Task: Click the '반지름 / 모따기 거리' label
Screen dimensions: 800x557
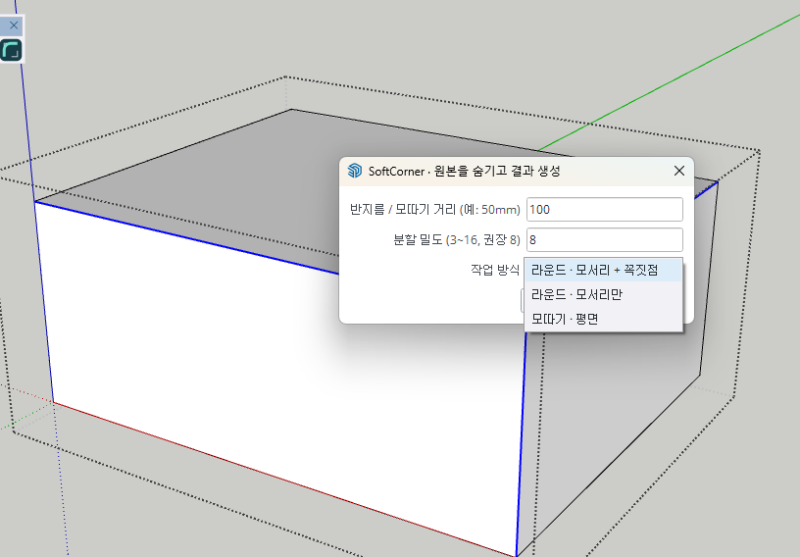Action: [435, 210]
